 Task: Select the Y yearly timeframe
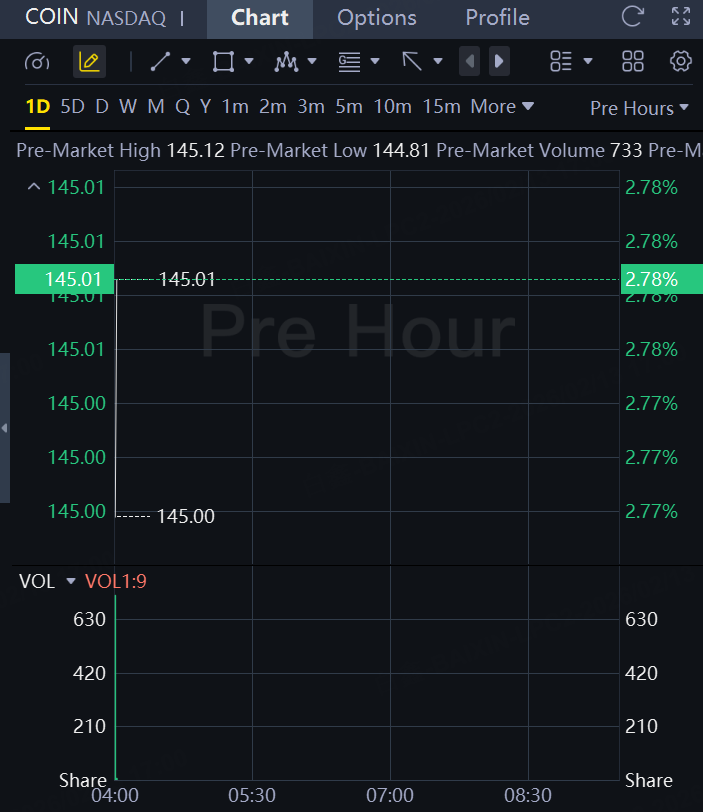click(206, 107)
